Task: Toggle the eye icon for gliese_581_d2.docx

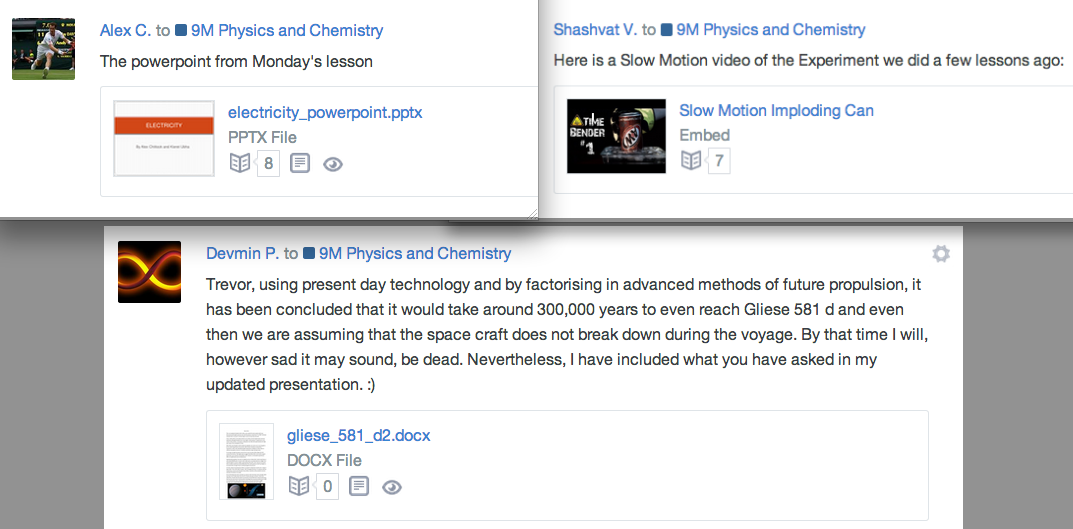Action: [x=391, y=487]
